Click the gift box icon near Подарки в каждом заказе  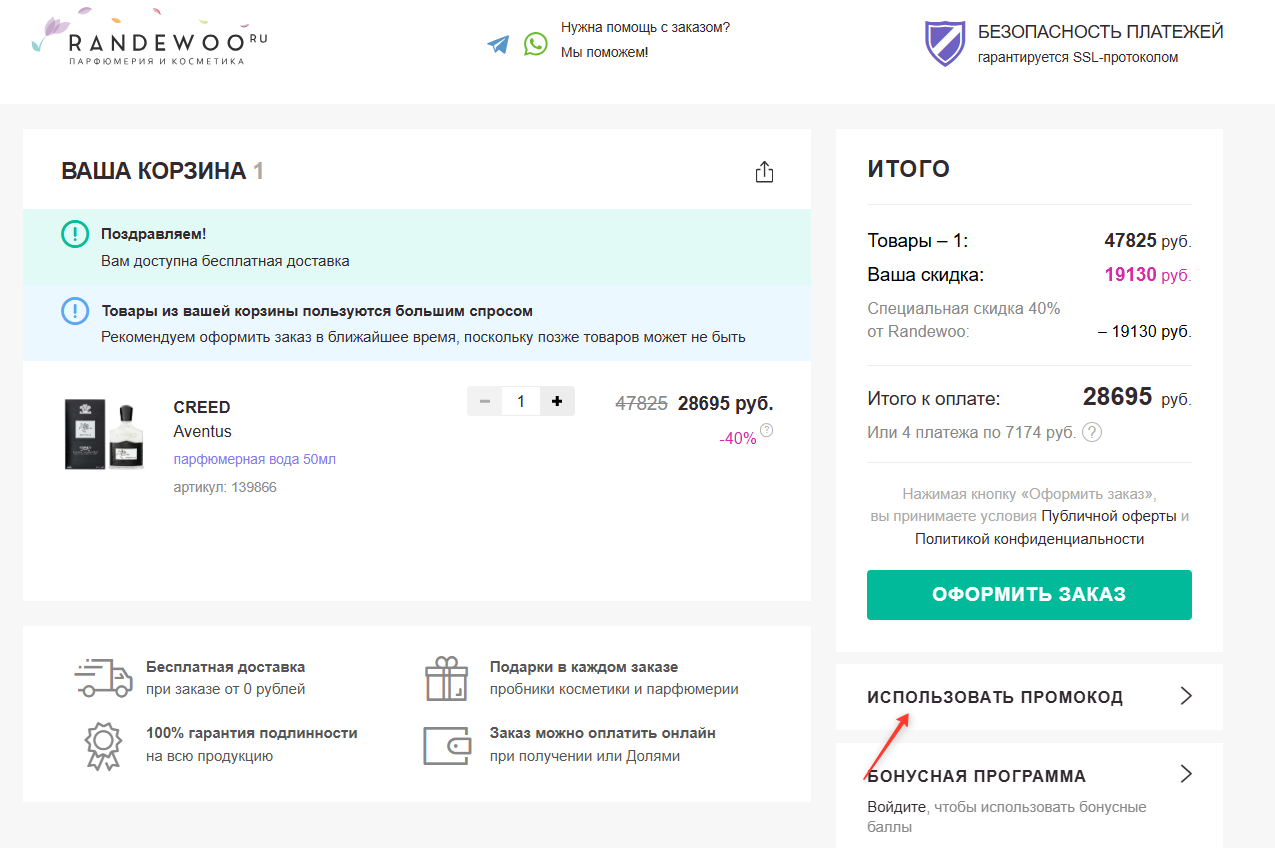pyautogui.click(x=447, y=678)
